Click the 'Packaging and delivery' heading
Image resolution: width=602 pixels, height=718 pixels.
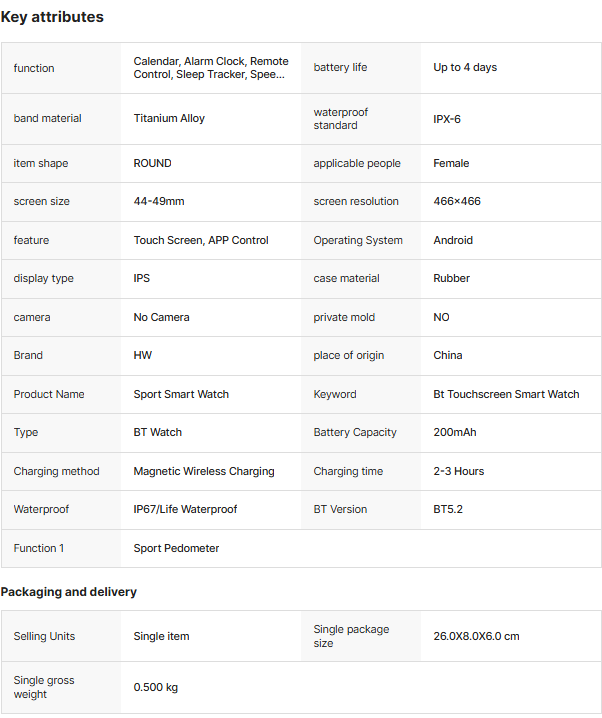69,592
